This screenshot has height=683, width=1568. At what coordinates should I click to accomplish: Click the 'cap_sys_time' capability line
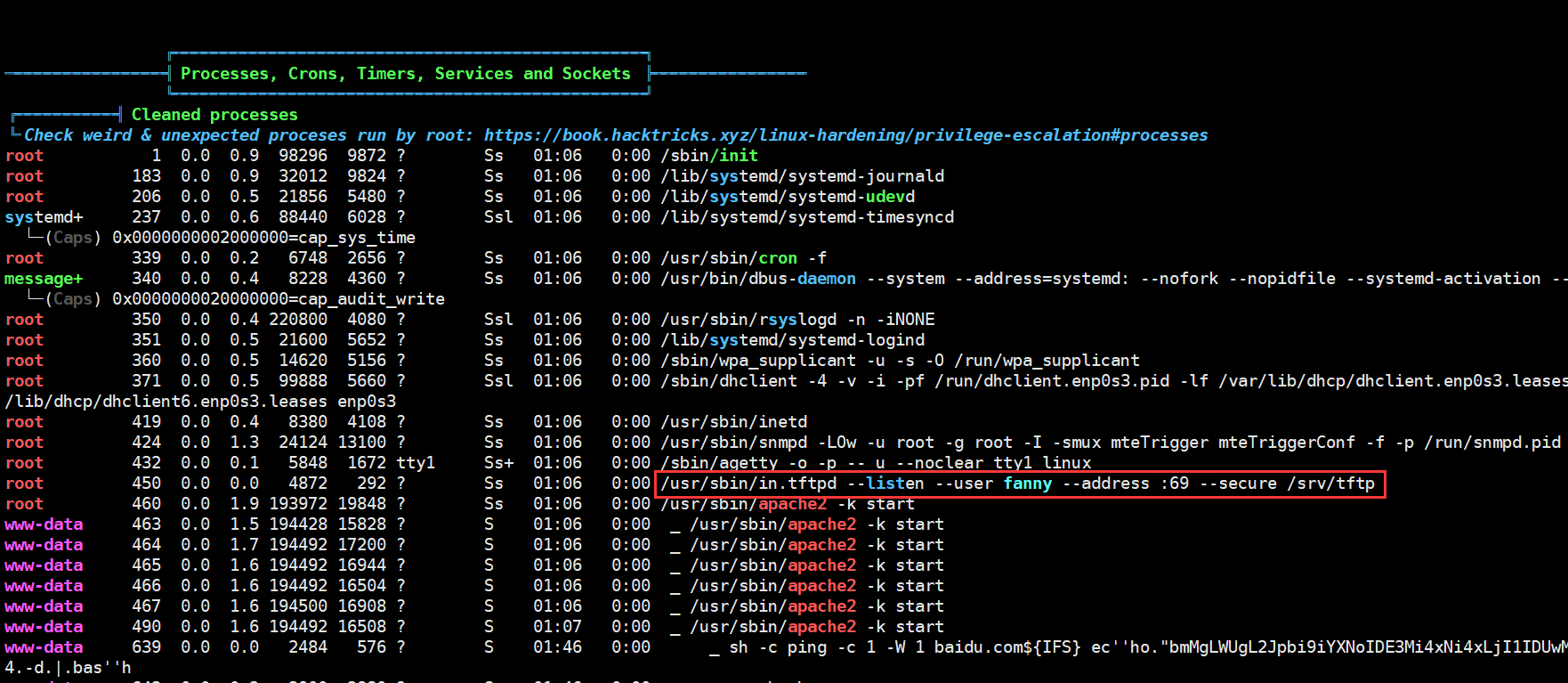[x=263, y=238]
